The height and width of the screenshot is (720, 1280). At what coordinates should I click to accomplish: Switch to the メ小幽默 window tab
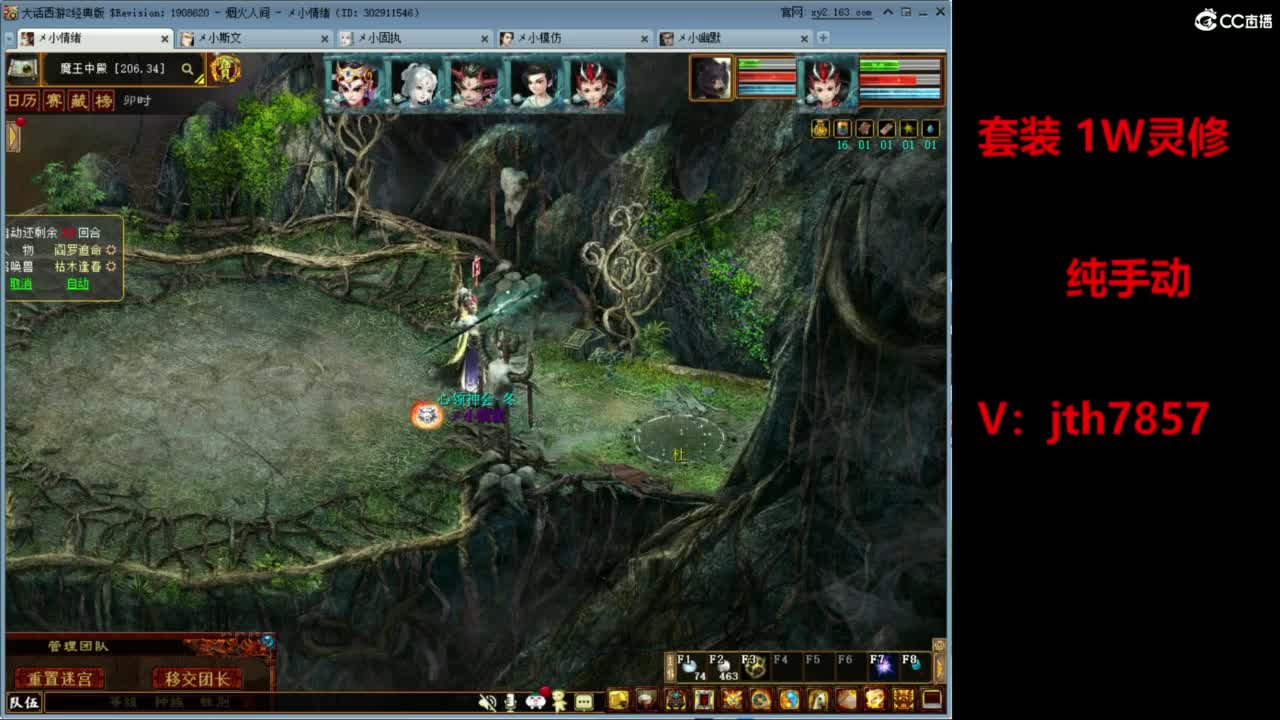[734, 38]
